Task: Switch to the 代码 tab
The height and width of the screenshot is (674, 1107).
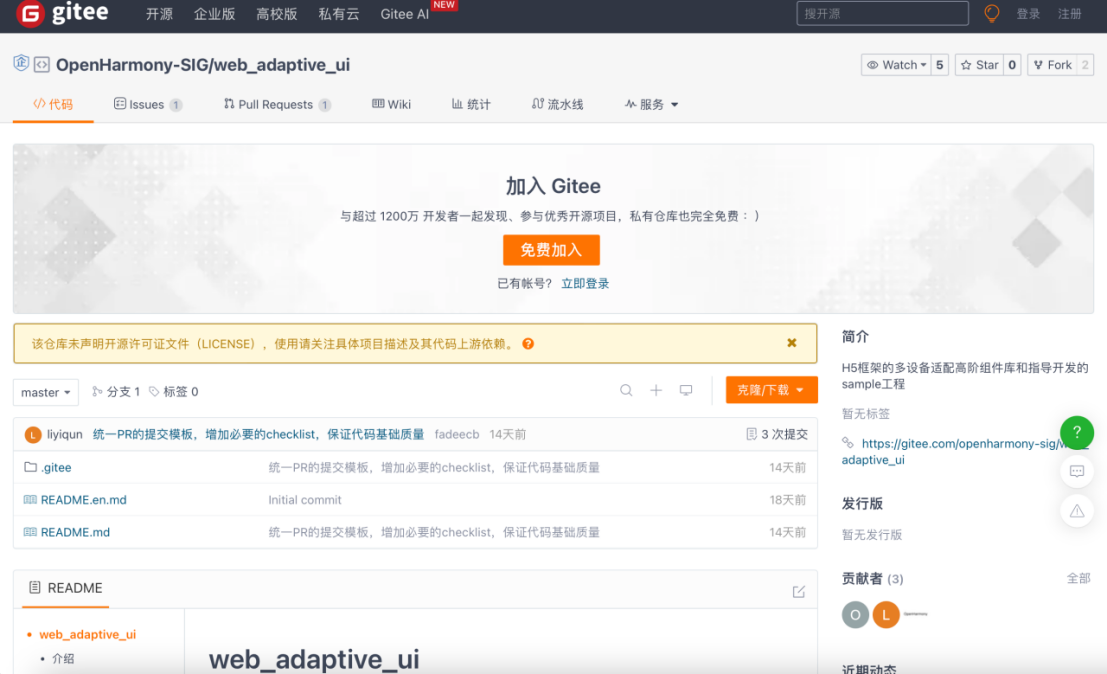Action: (53, 104)
